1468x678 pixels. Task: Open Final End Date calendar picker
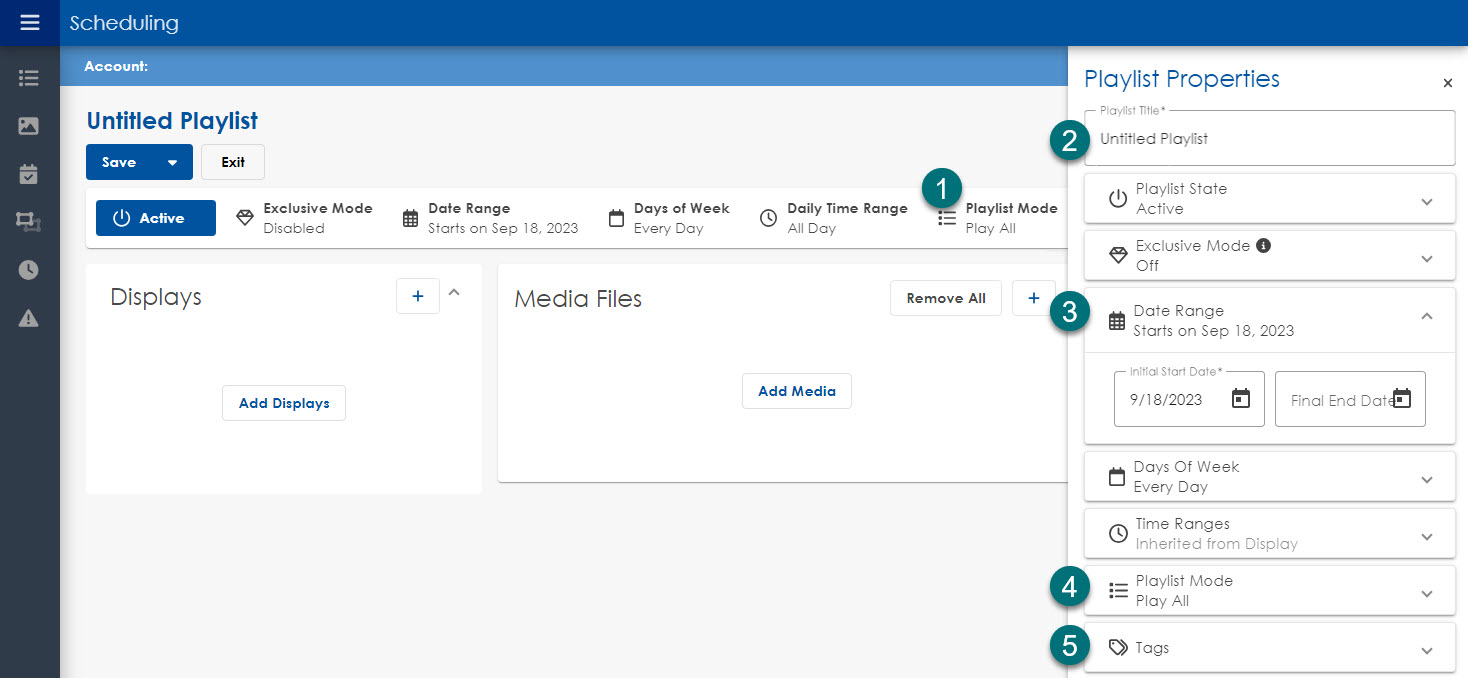click(x=1402, y=399)
